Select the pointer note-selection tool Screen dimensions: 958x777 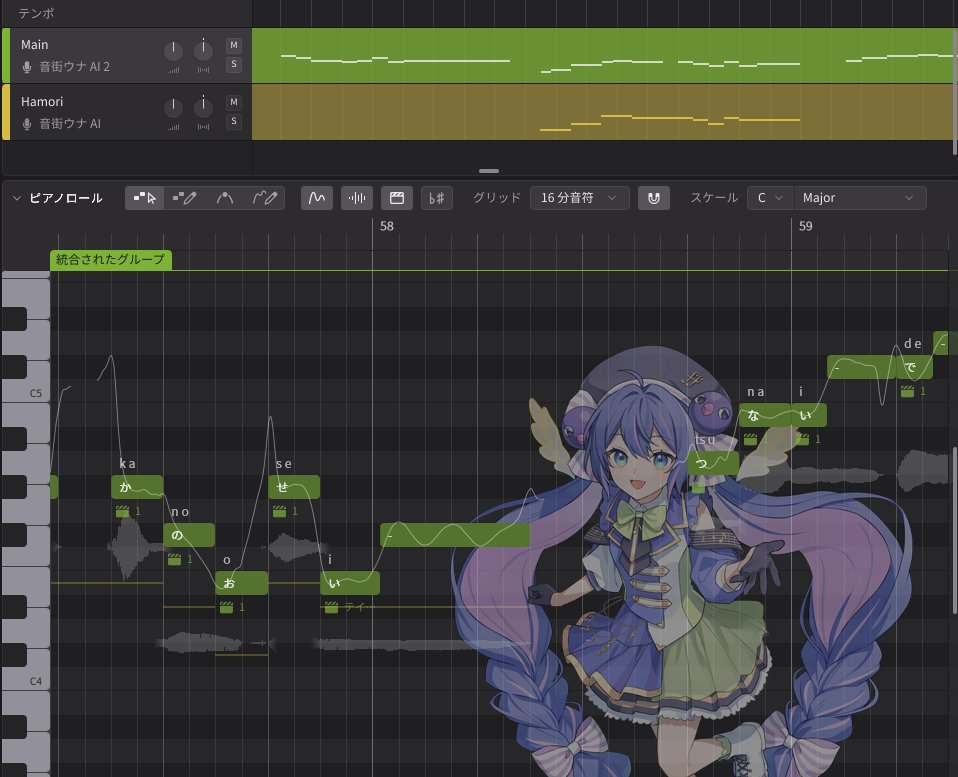(x=145, y=198)
